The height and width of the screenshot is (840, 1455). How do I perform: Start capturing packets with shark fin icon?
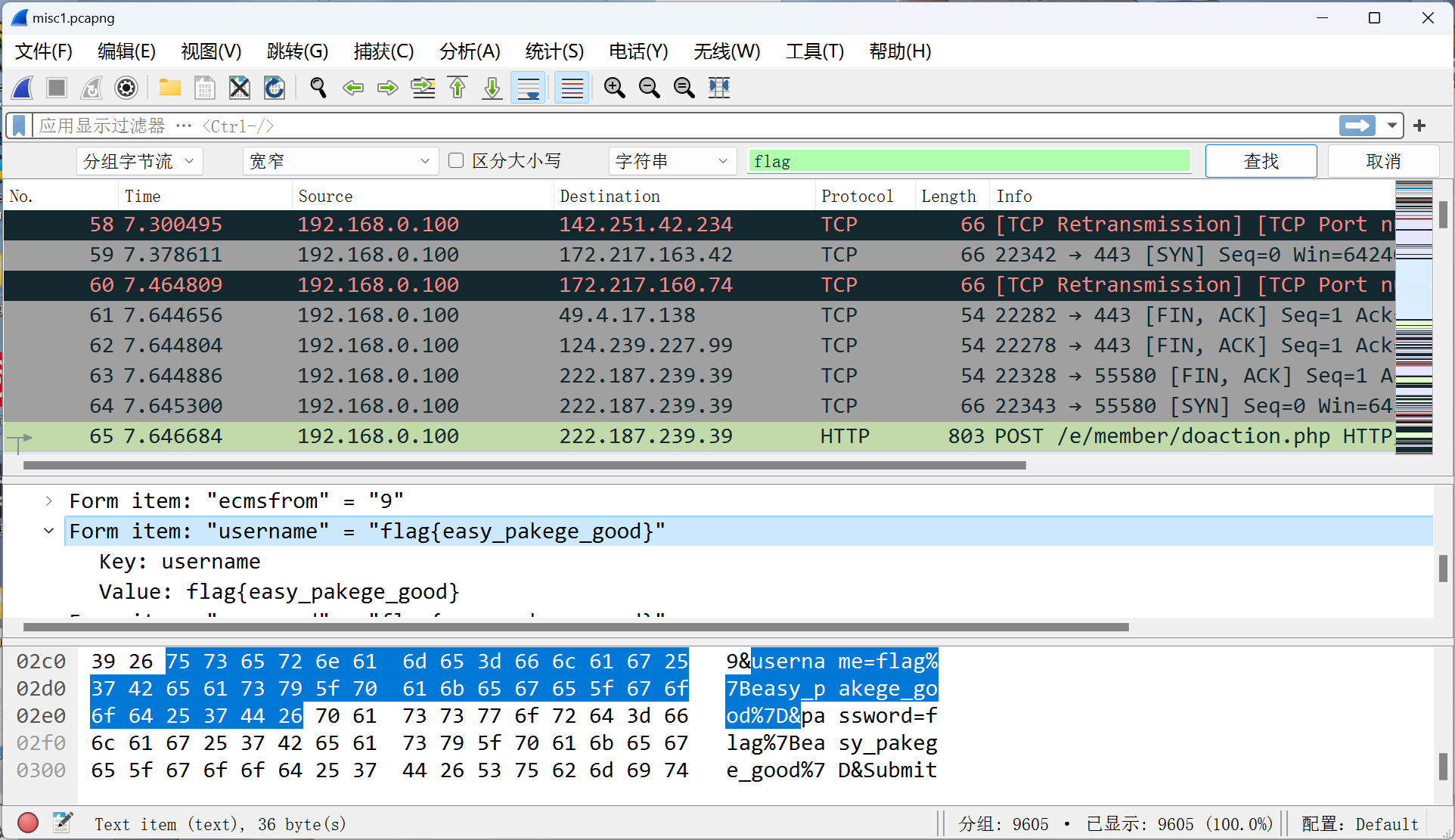pos(23,88)
